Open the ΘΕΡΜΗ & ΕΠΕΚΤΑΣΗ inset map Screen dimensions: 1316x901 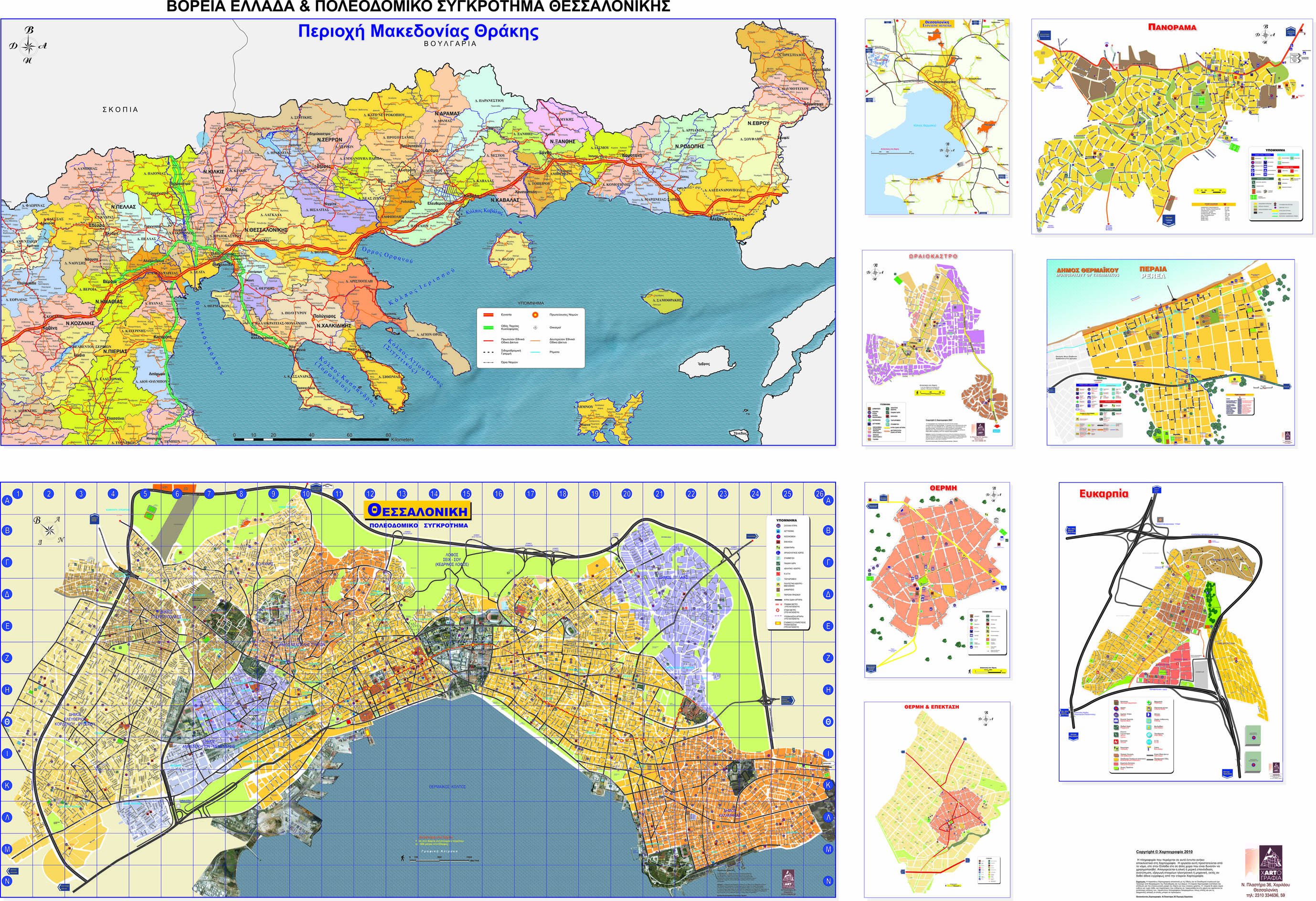pos(937,799)
